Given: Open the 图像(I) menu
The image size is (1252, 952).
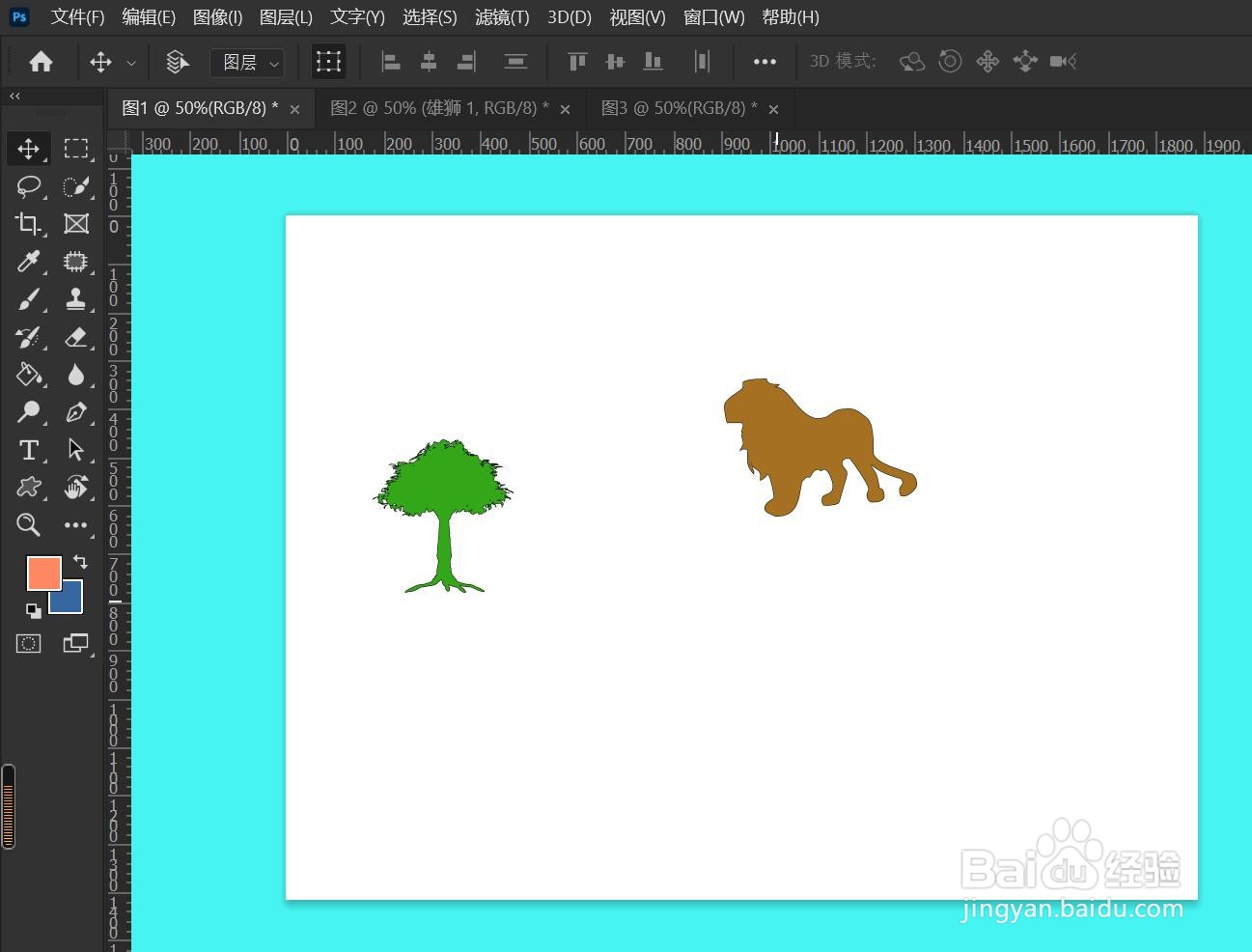Looking at the screenshot, I should 217,17.
